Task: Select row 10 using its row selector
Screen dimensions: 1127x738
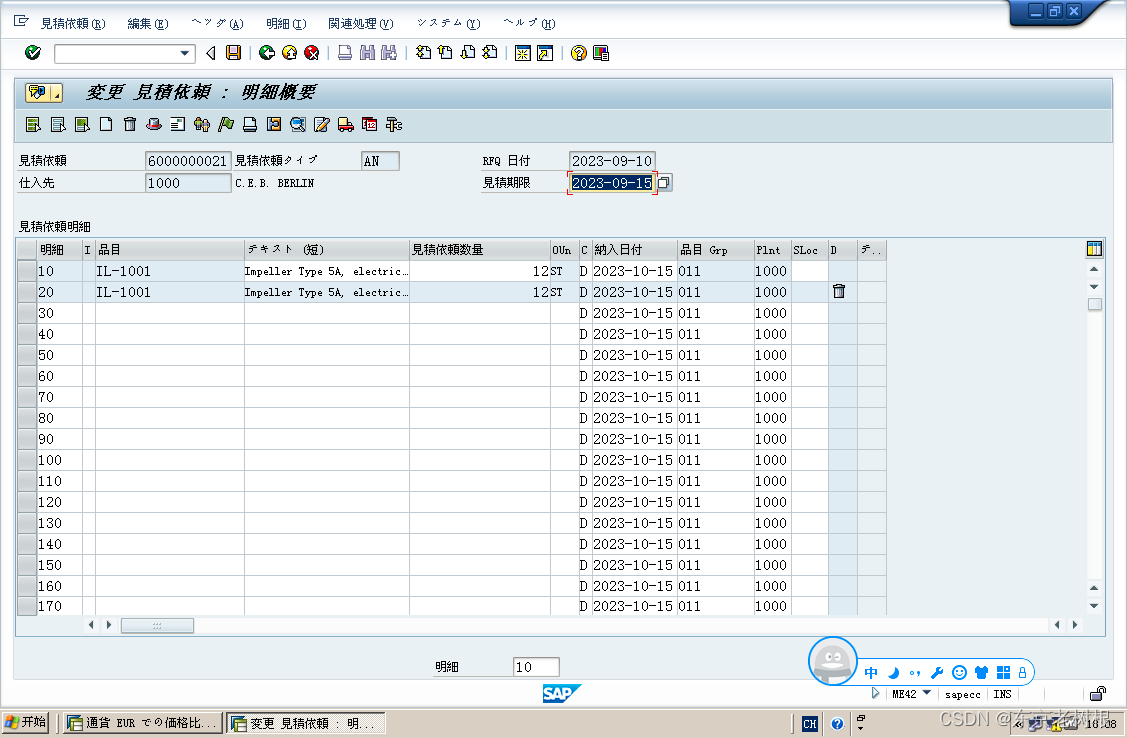Action: click(26, 270)
